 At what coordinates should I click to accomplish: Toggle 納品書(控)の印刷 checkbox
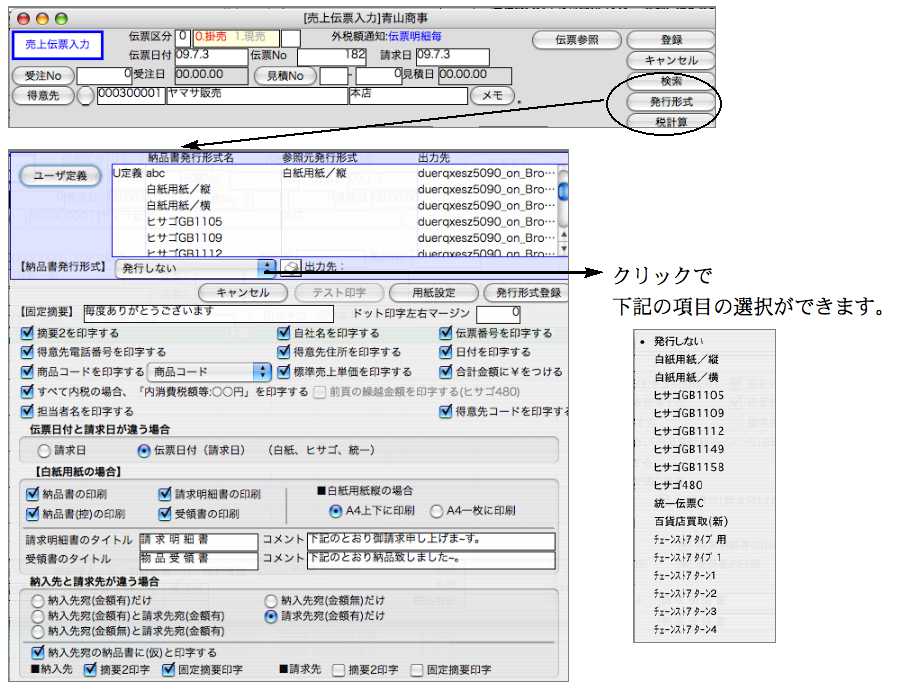(32, 514)
